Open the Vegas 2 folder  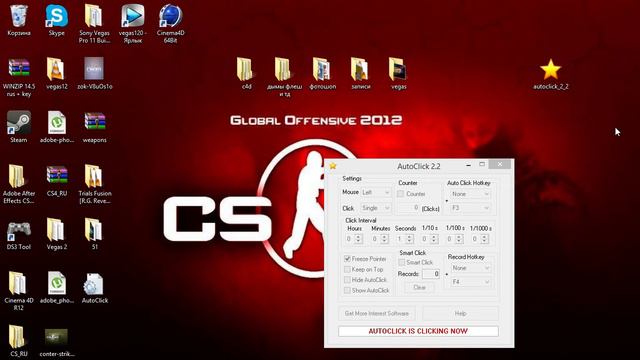point(56,234)
